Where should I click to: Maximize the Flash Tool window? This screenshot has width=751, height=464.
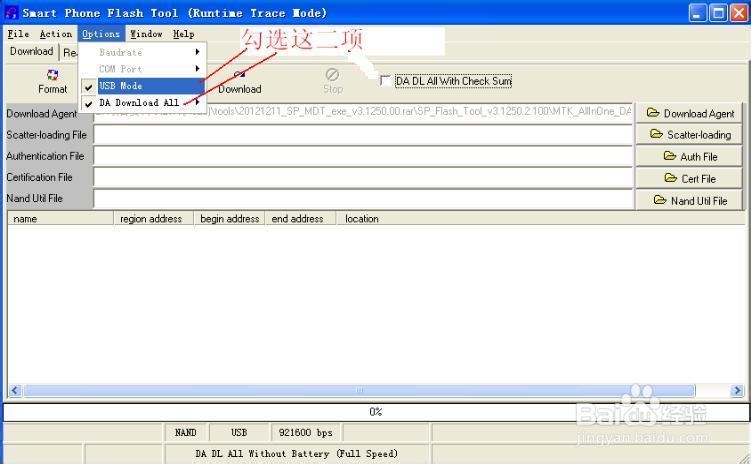click(718, 13)
